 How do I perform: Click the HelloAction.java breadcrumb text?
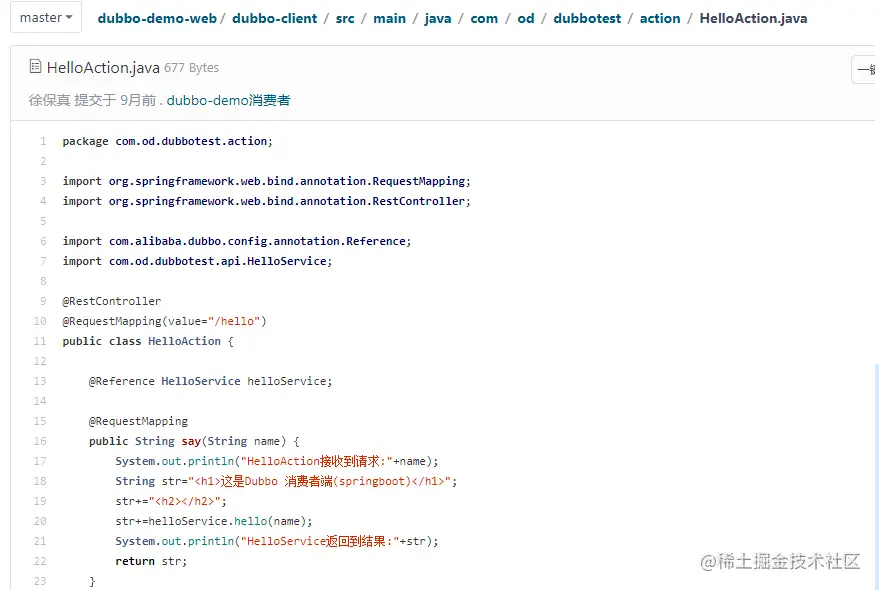tap(753, 19)
